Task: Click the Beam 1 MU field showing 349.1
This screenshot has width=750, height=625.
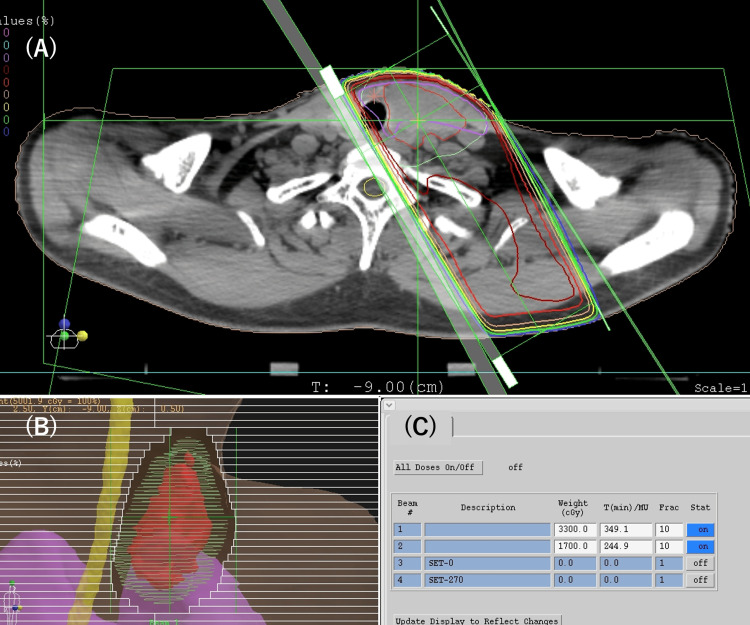Action: (626, 530)
